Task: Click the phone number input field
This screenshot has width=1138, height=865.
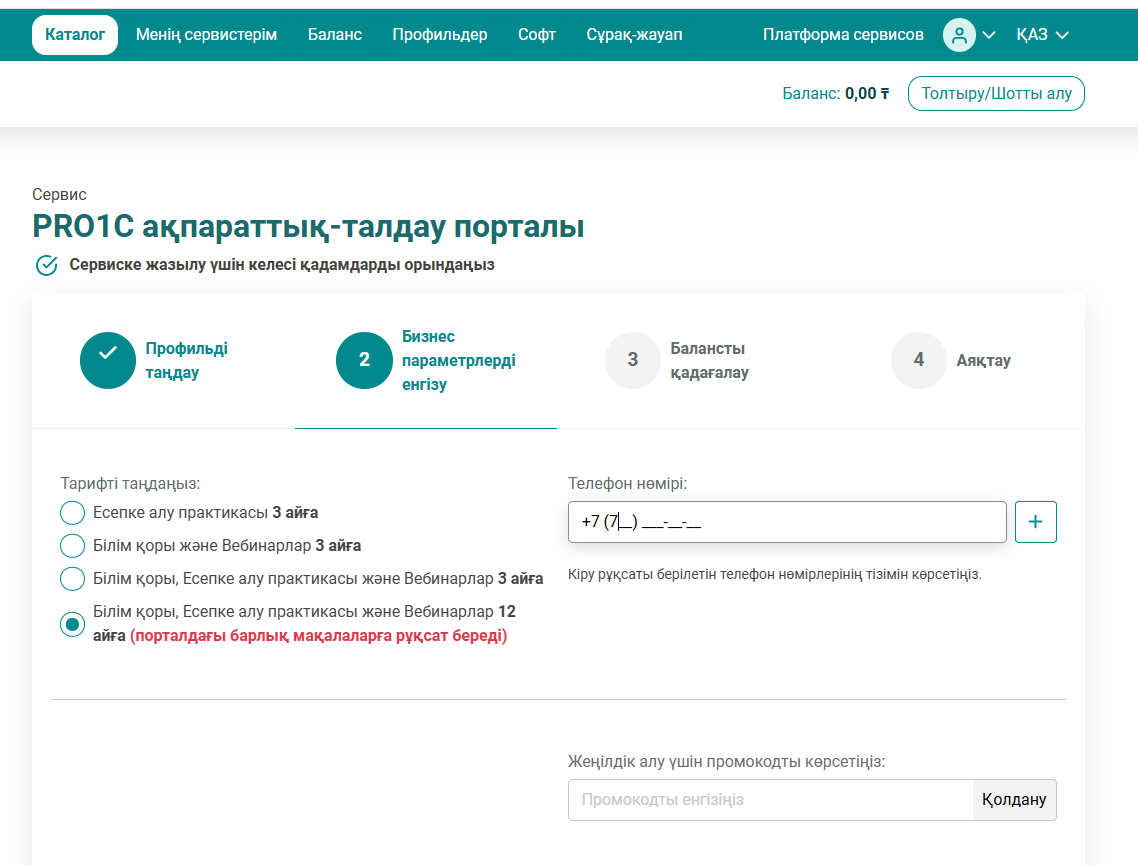Action: click(786, 522)
